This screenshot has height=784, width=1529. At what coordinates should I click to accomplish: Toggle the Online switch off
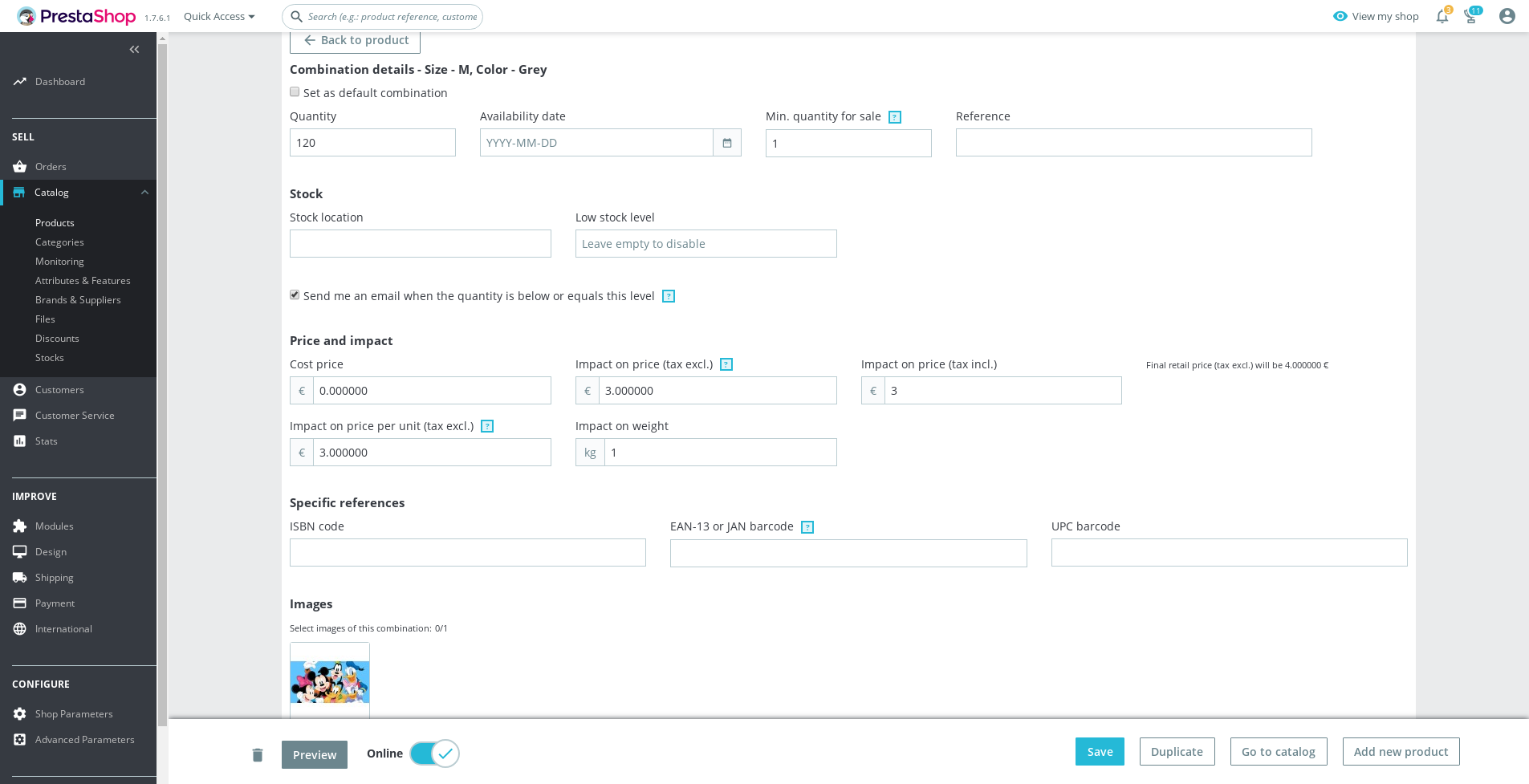(x=433, y=754)
